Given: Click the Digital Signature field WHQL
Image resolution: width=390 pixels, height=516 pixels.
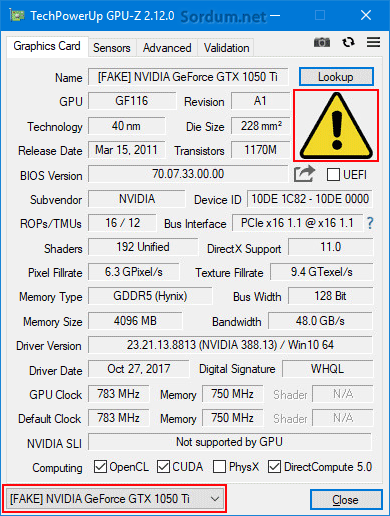Looking at the screenshot, I should coord(327,369).
